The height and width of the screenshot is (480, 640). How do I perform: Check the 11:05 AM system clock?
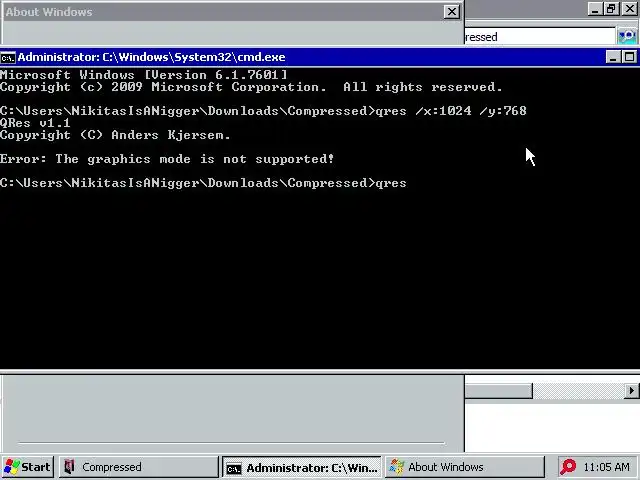tap(606, 467)
